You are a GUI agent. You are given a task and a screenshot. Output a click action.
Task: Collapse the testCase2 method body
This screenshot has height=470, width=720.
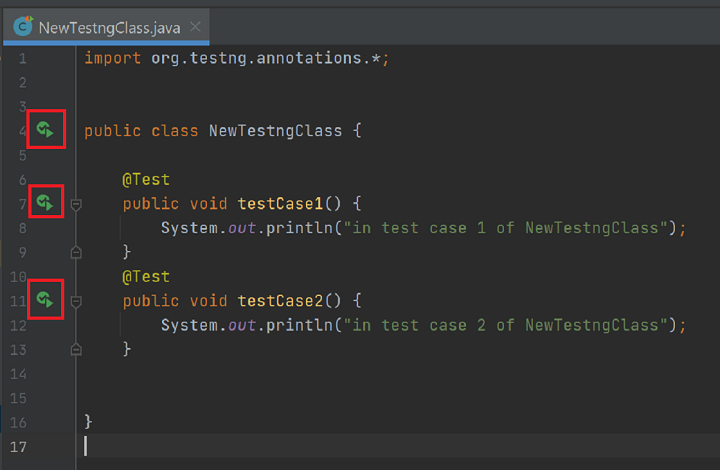pyautogui.click(x=76, y=300)
